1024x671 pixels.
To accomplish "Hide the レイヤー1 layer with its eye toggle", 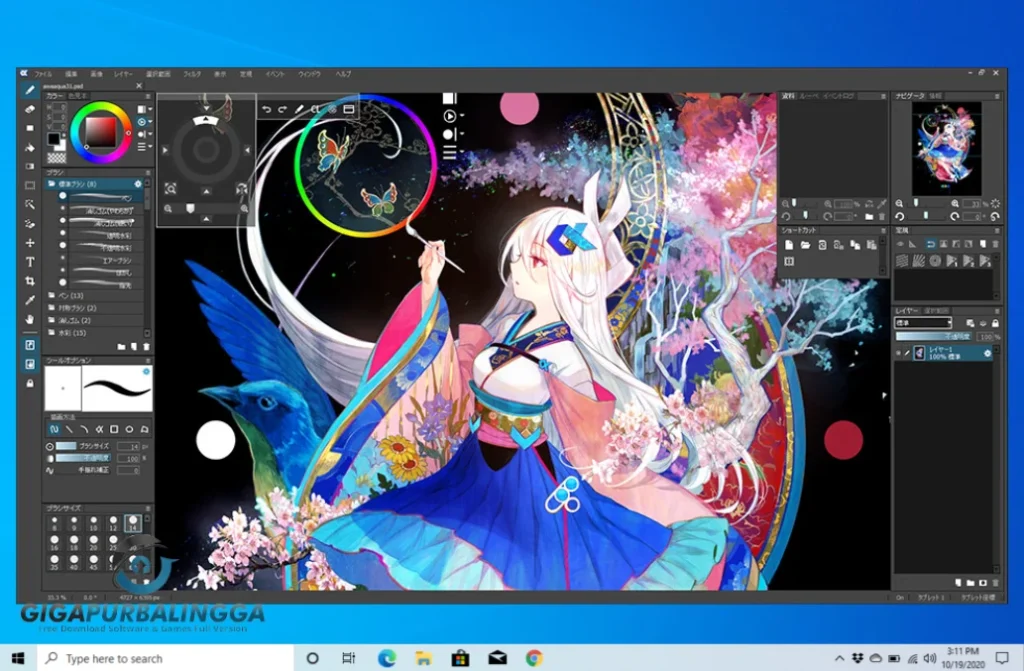I will (x=898, y=352).
